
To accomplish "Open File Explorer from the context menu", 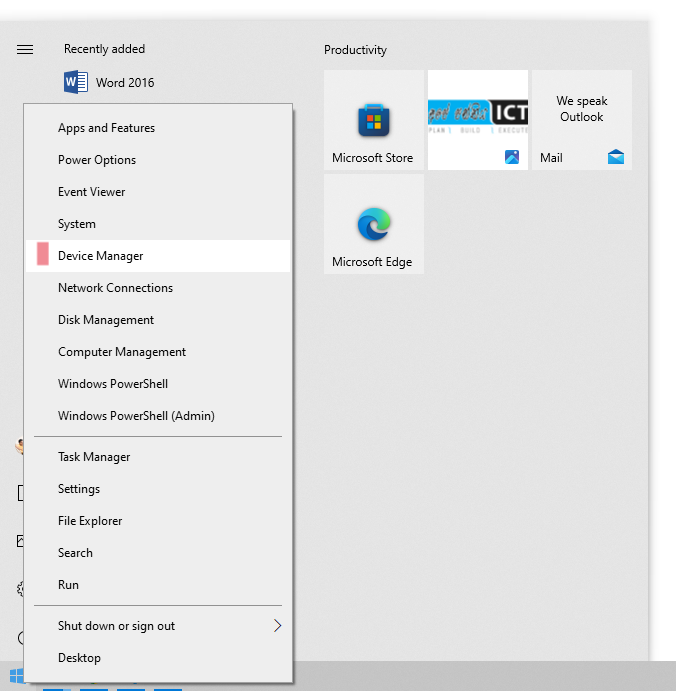I will pyautogui.click(x=90, y=521).
